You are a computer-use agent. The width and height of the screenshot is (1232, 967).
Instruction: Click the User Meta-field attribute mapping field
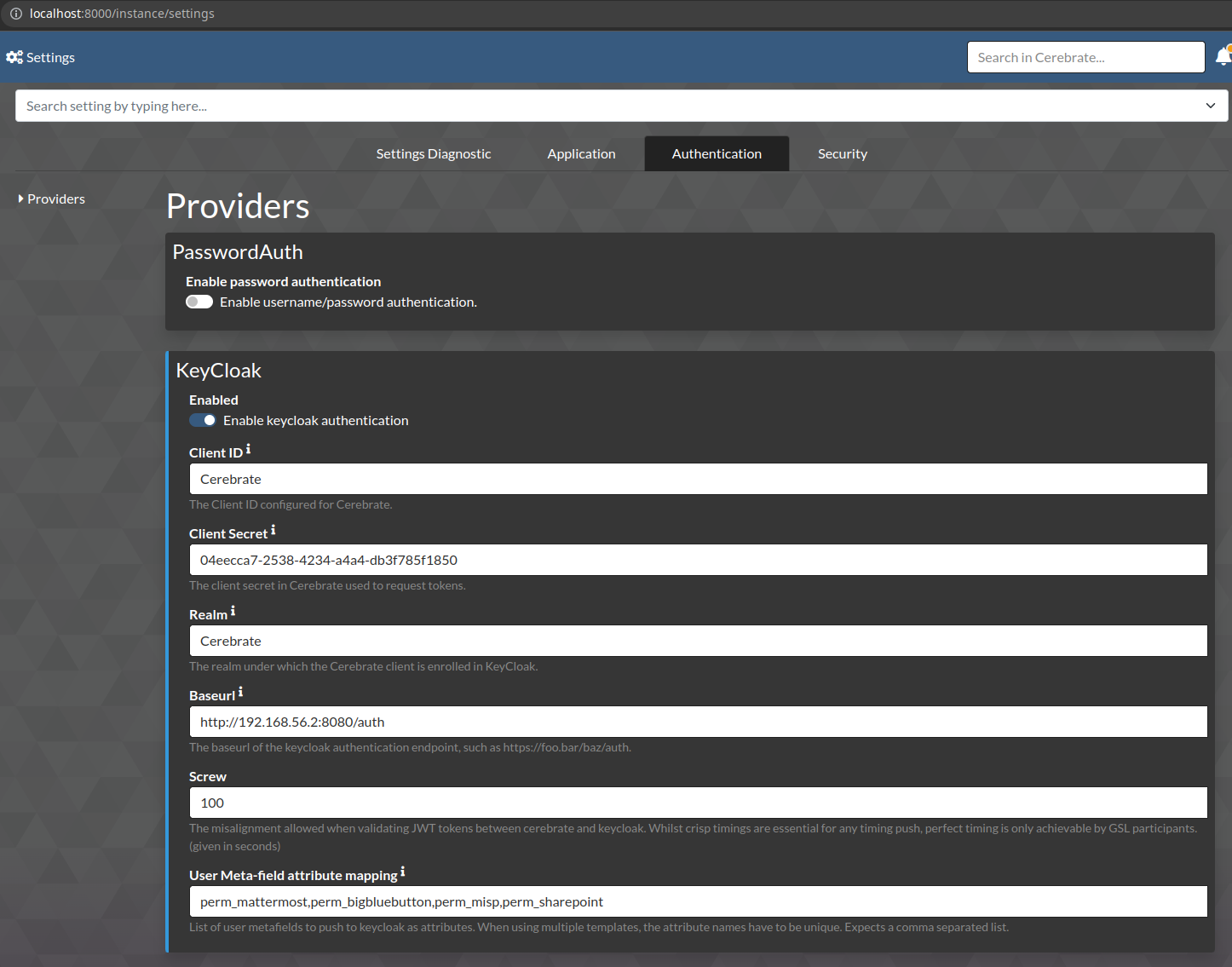698,901
